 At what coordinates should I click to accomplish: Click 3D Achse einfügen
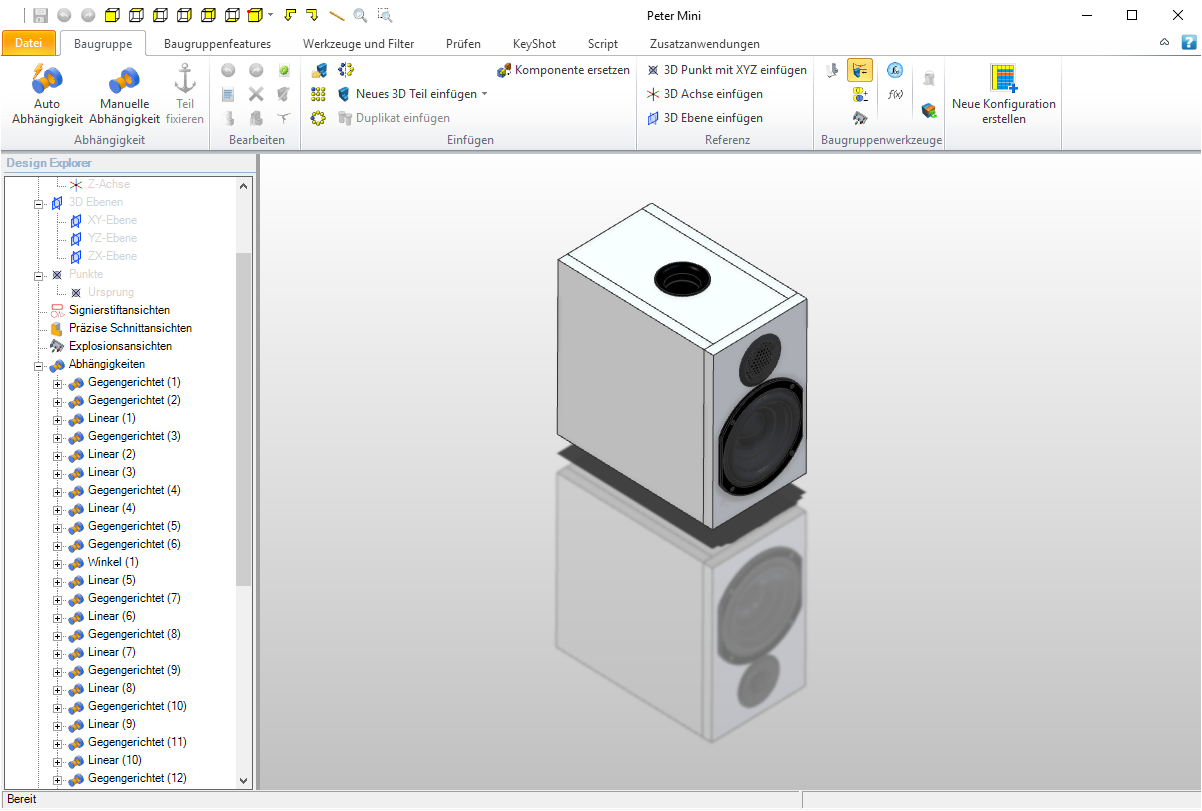[x=705, y=94]
